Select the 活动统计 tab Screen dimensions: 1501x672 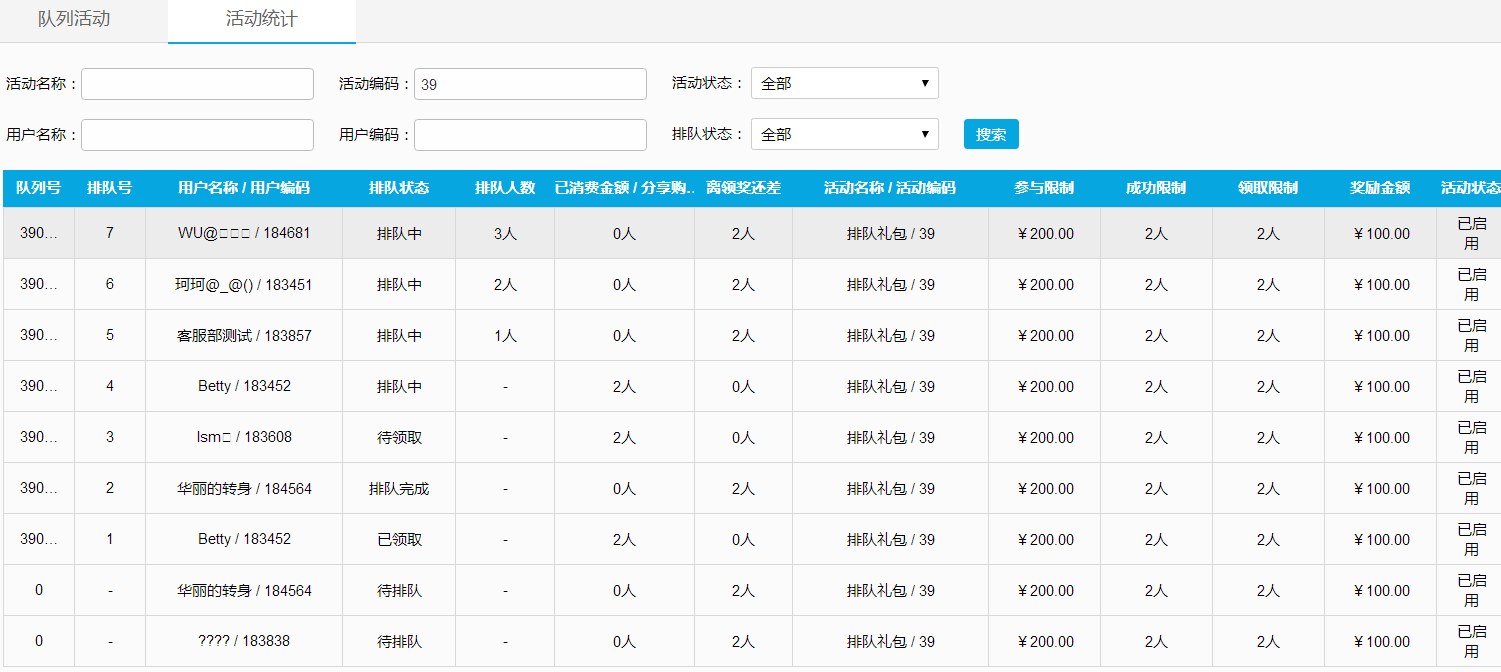click(261, 20)
